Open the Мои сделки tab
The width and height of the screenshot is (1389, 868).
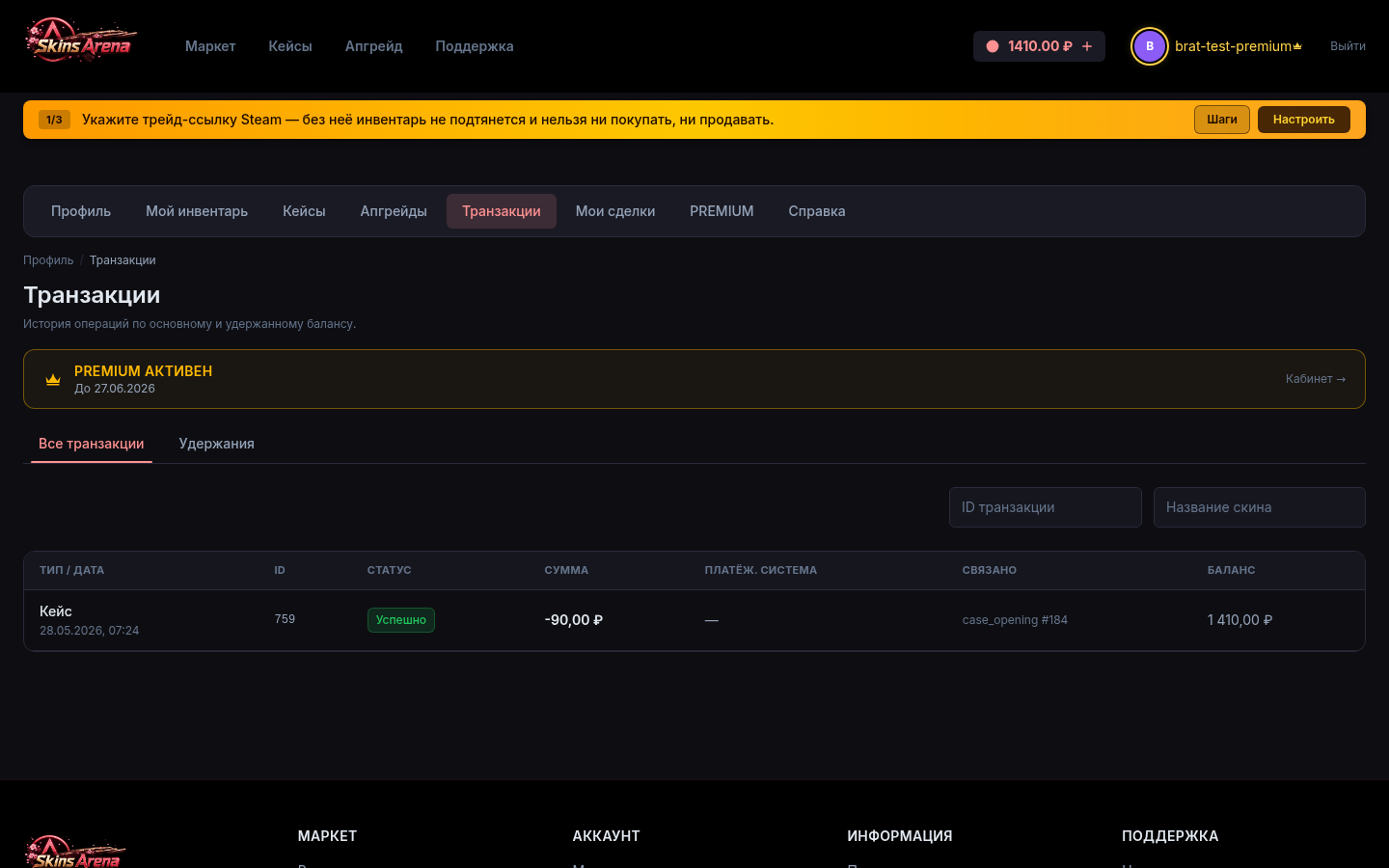tap(615, 211)
